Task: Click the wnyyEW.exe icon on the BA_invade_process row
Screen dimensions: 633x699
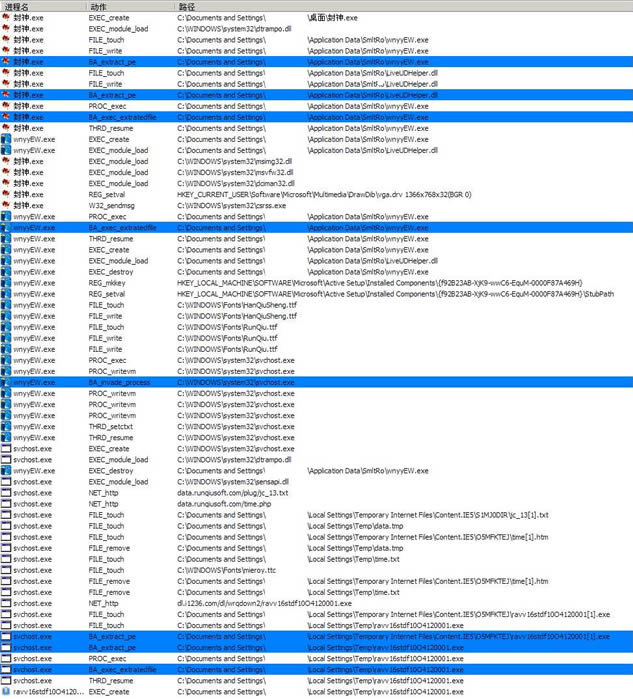Action: click(x=6, y=382)
